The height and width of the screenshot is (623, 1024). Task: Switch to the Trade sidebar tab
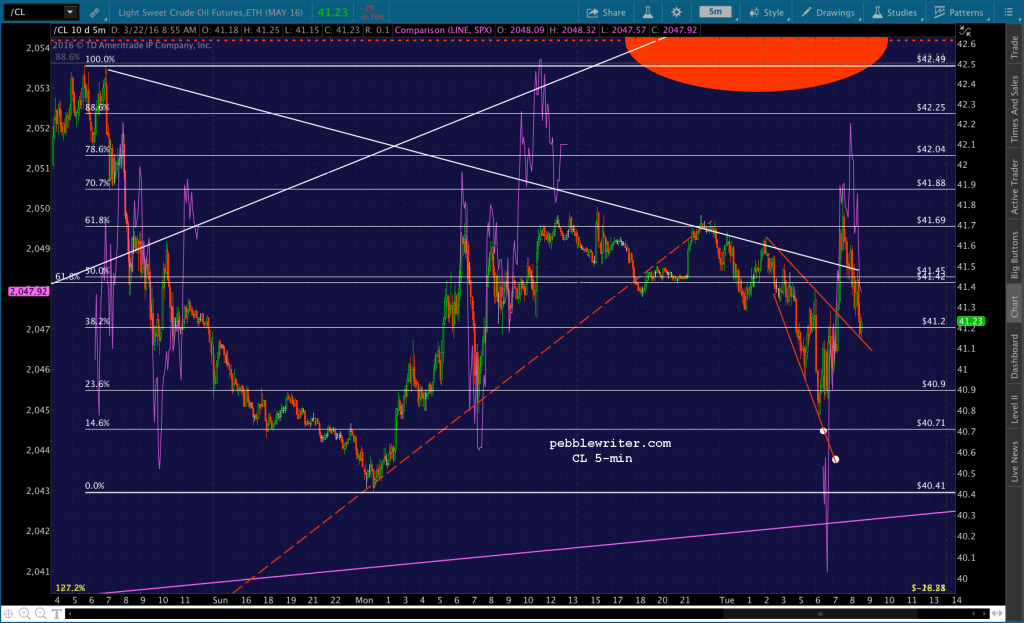click(1015, 47)
